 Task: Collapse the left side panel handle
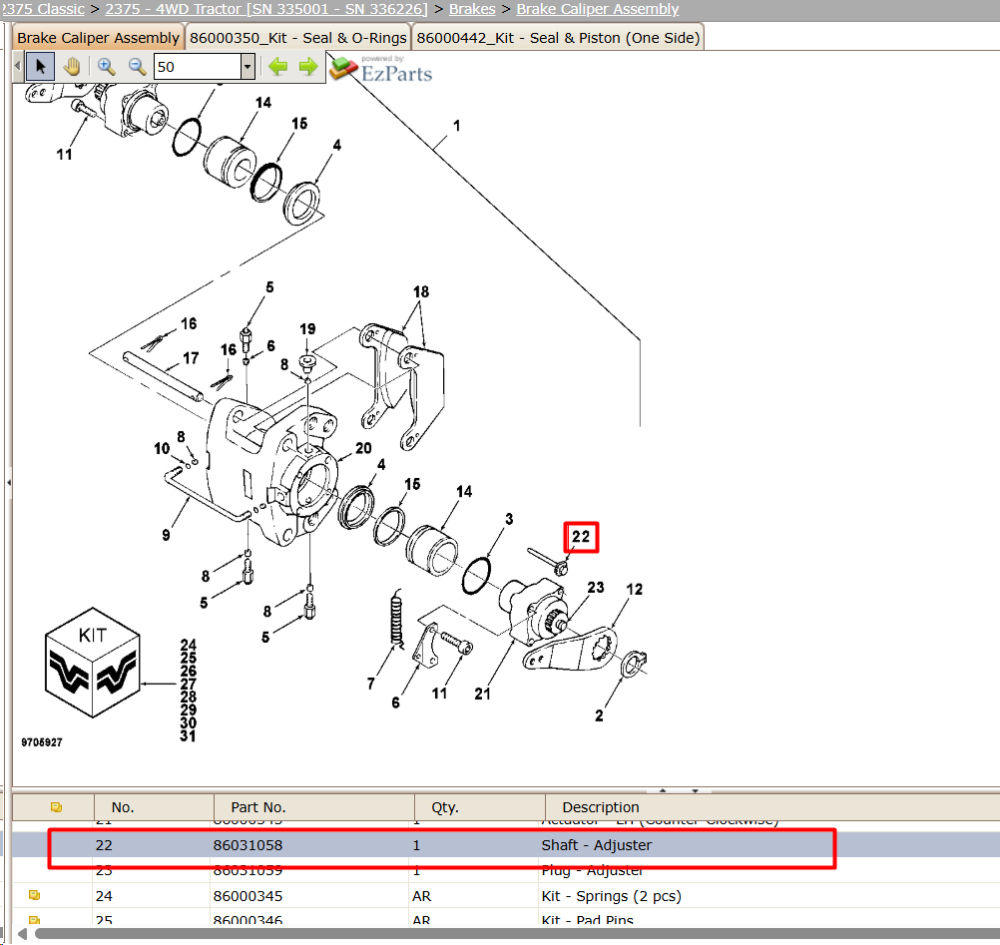click(x=8, y=483)
